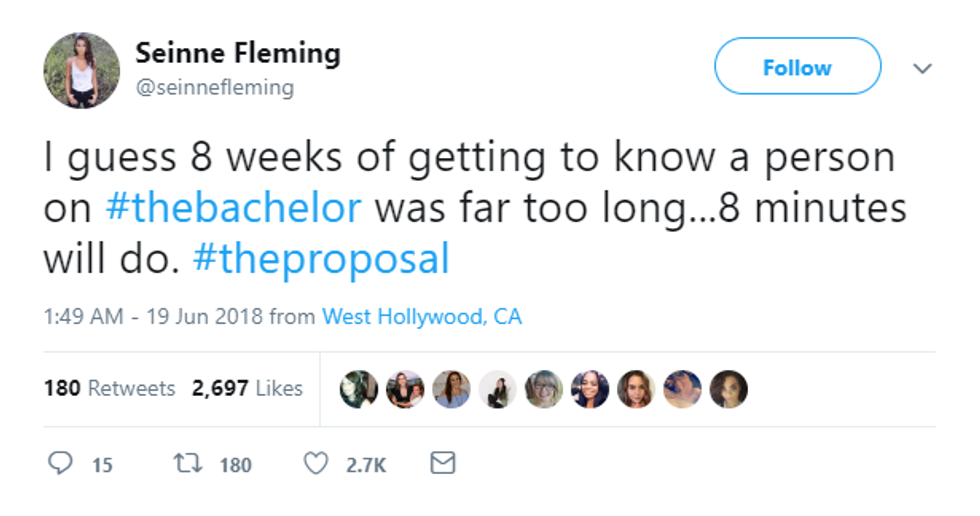Expand the tweet options chevron
The image size is (980, 516).
click(922, 68)
